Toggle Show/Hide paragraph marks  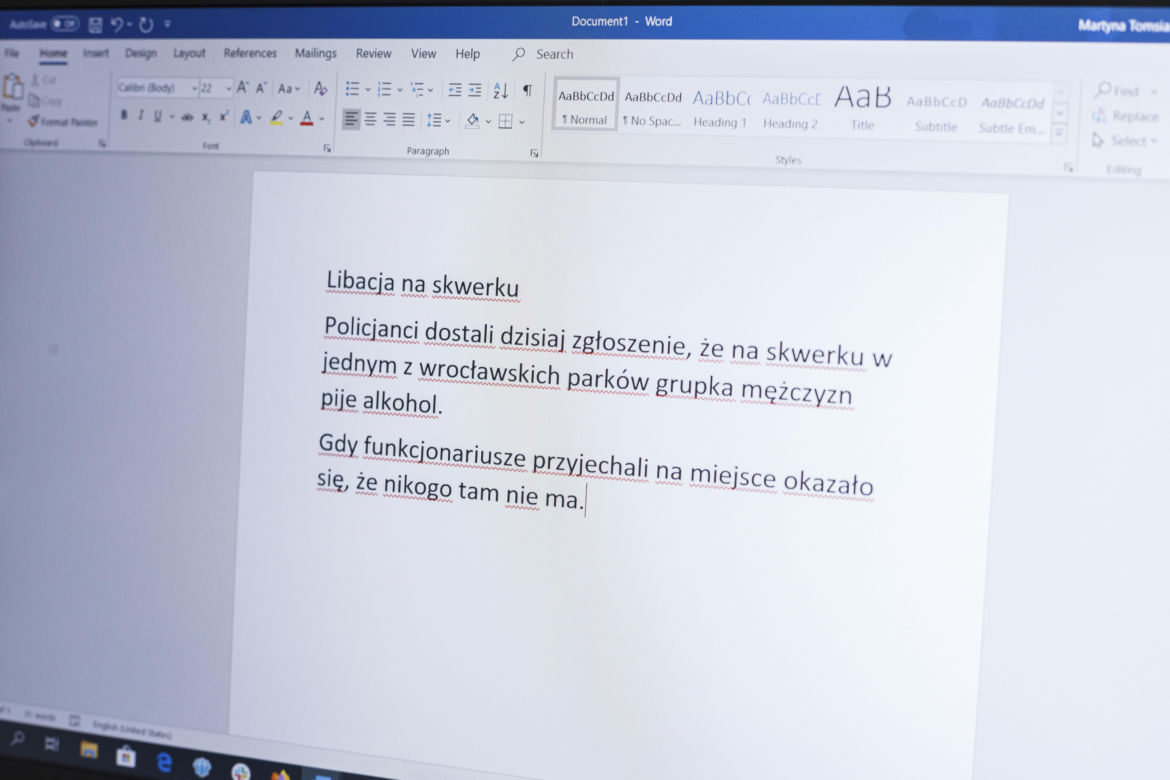click(x=528, y=90)
